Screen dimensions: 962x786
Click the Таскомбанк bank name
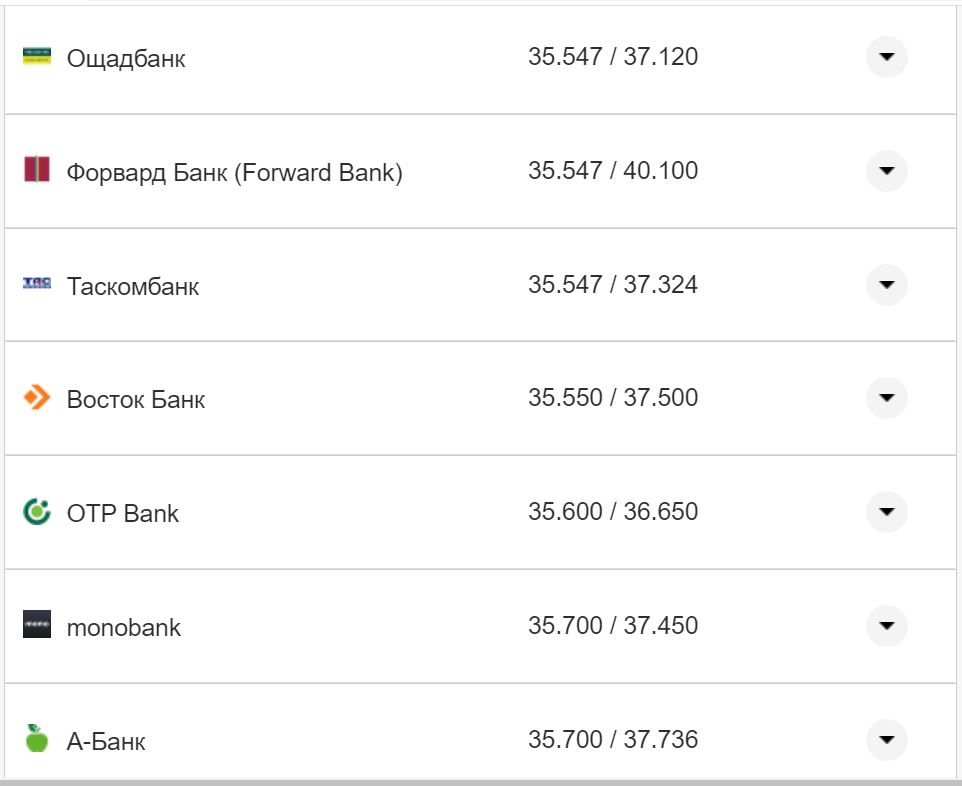coord(133,287)
